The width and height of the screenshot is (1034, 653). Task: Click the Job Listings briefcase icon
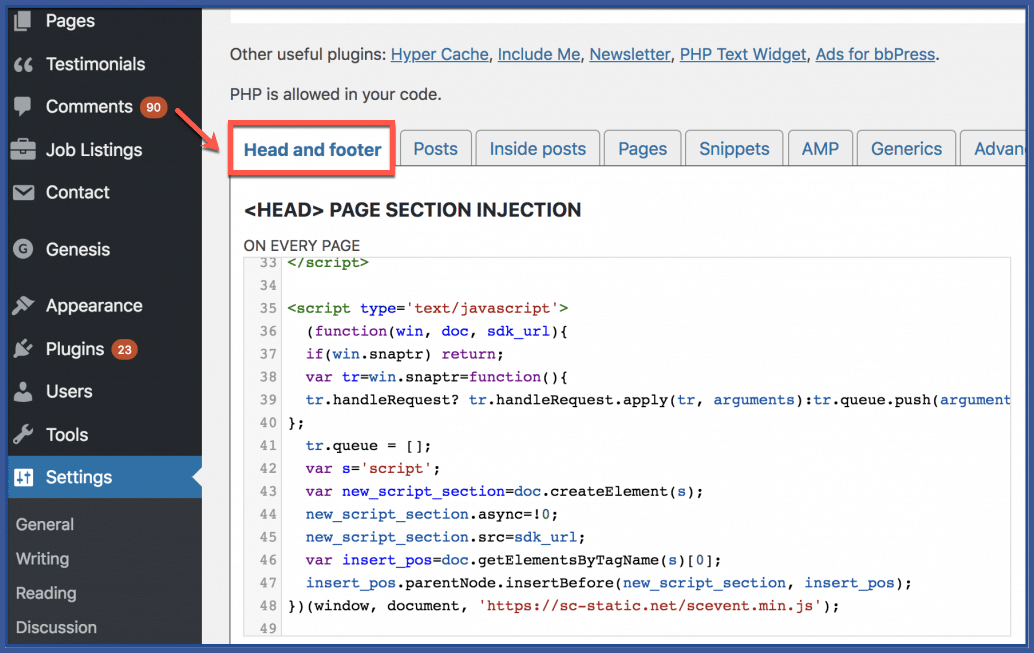pos(23,150)
